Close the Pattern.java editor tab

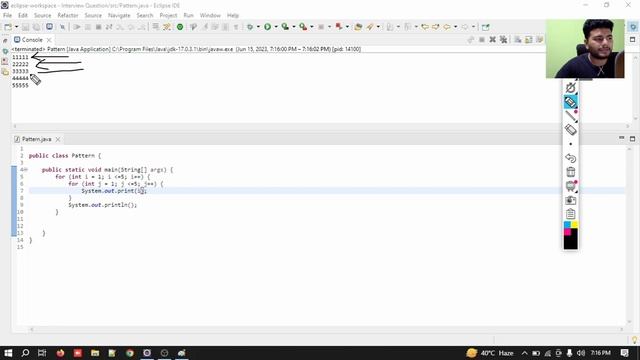58,139
